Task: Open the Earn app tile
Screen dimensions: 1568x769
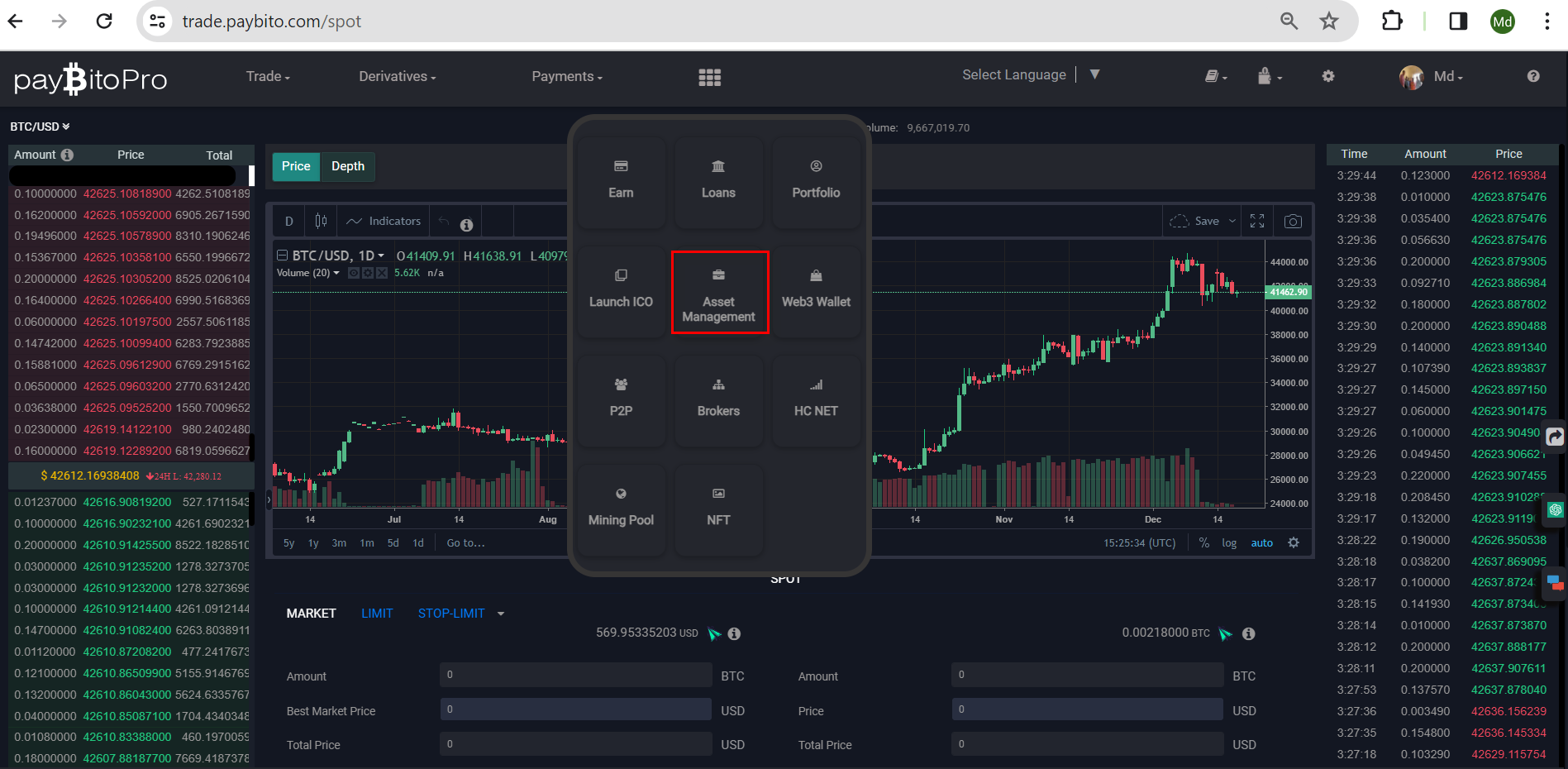Action: pos(621,182)
